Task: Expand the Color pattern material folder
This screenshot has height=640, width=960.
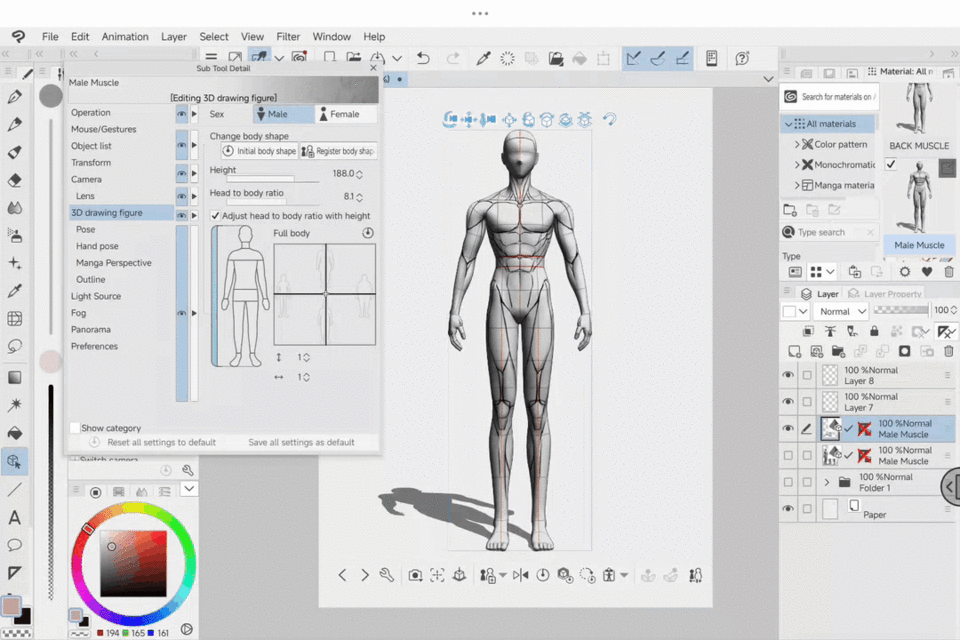Action: click(x=798, y=144)
